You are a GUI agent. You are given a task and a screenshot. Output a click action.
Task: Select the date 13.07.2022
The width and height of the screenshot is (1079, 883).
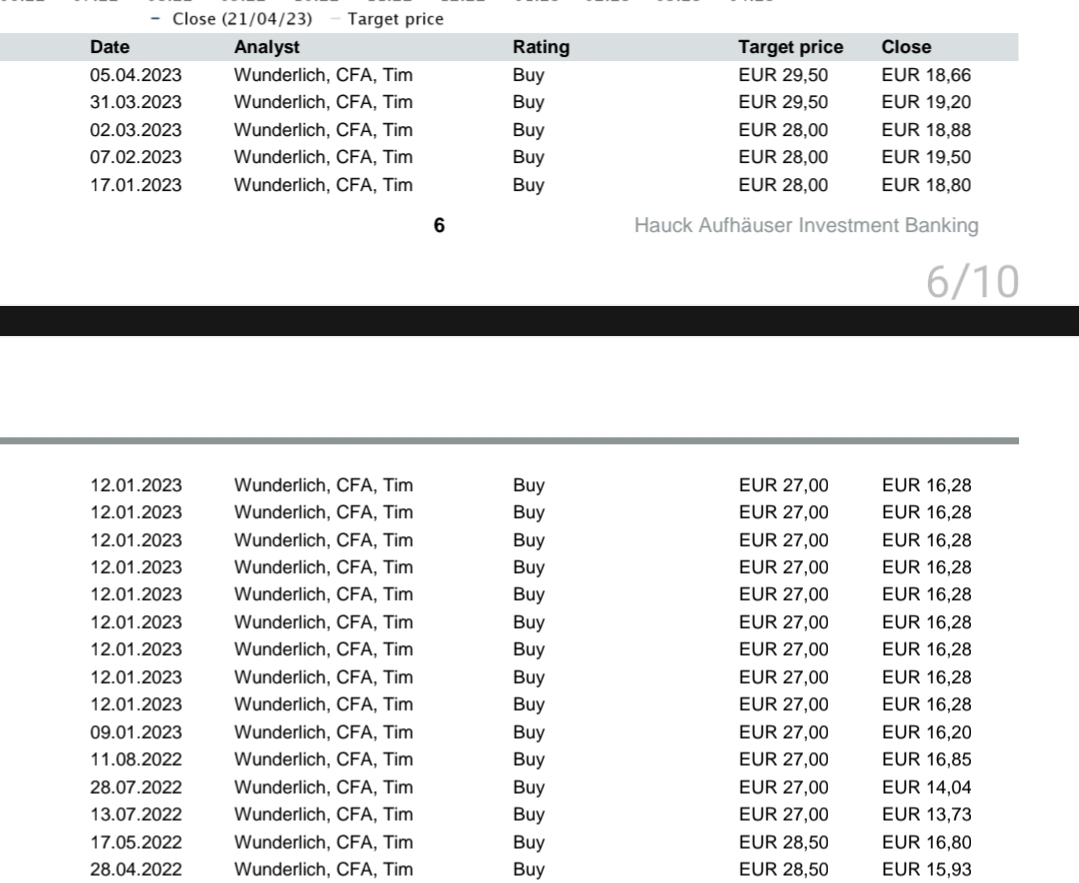[x=136, y=814]
